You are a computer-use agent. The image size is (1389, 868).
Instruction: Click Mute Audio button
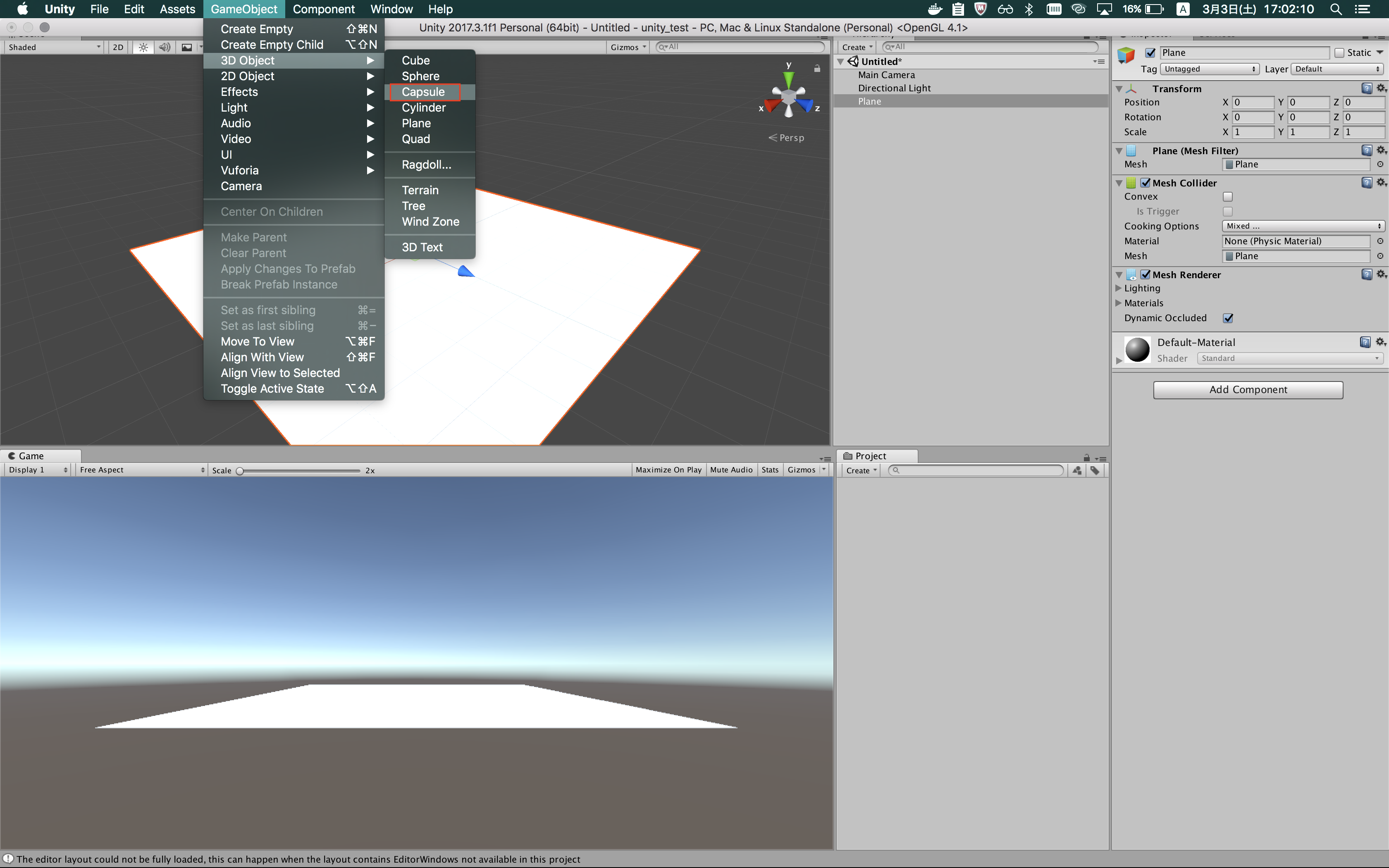731,470
